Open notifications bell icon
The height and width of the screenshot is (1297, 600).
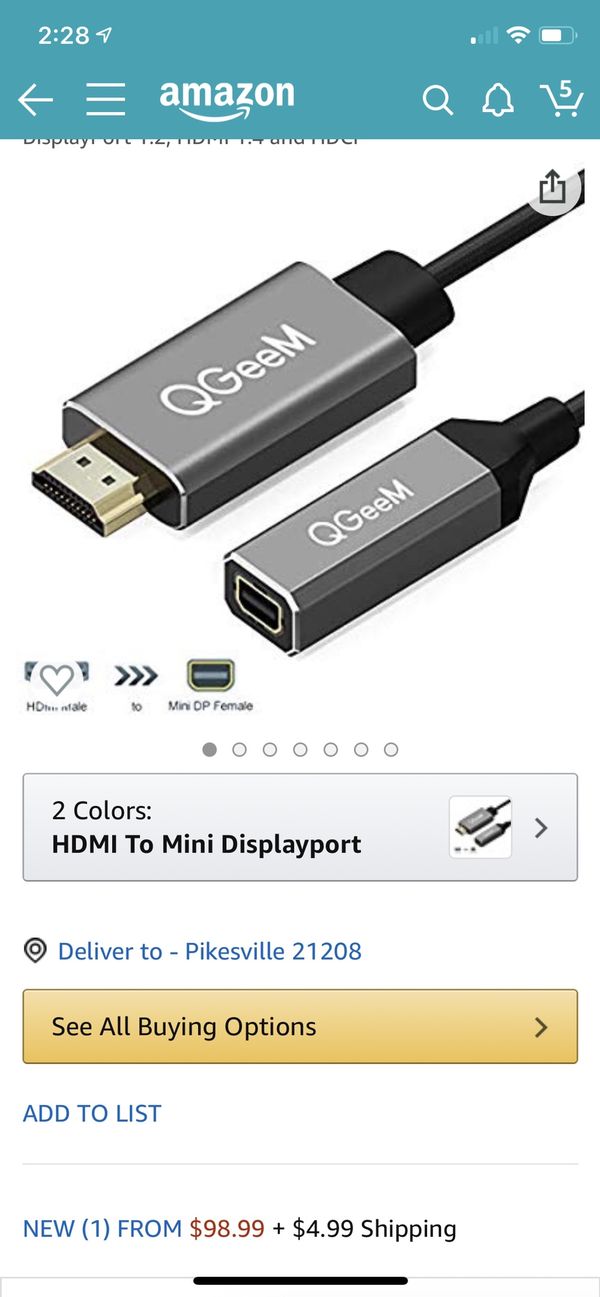point(498,99)
